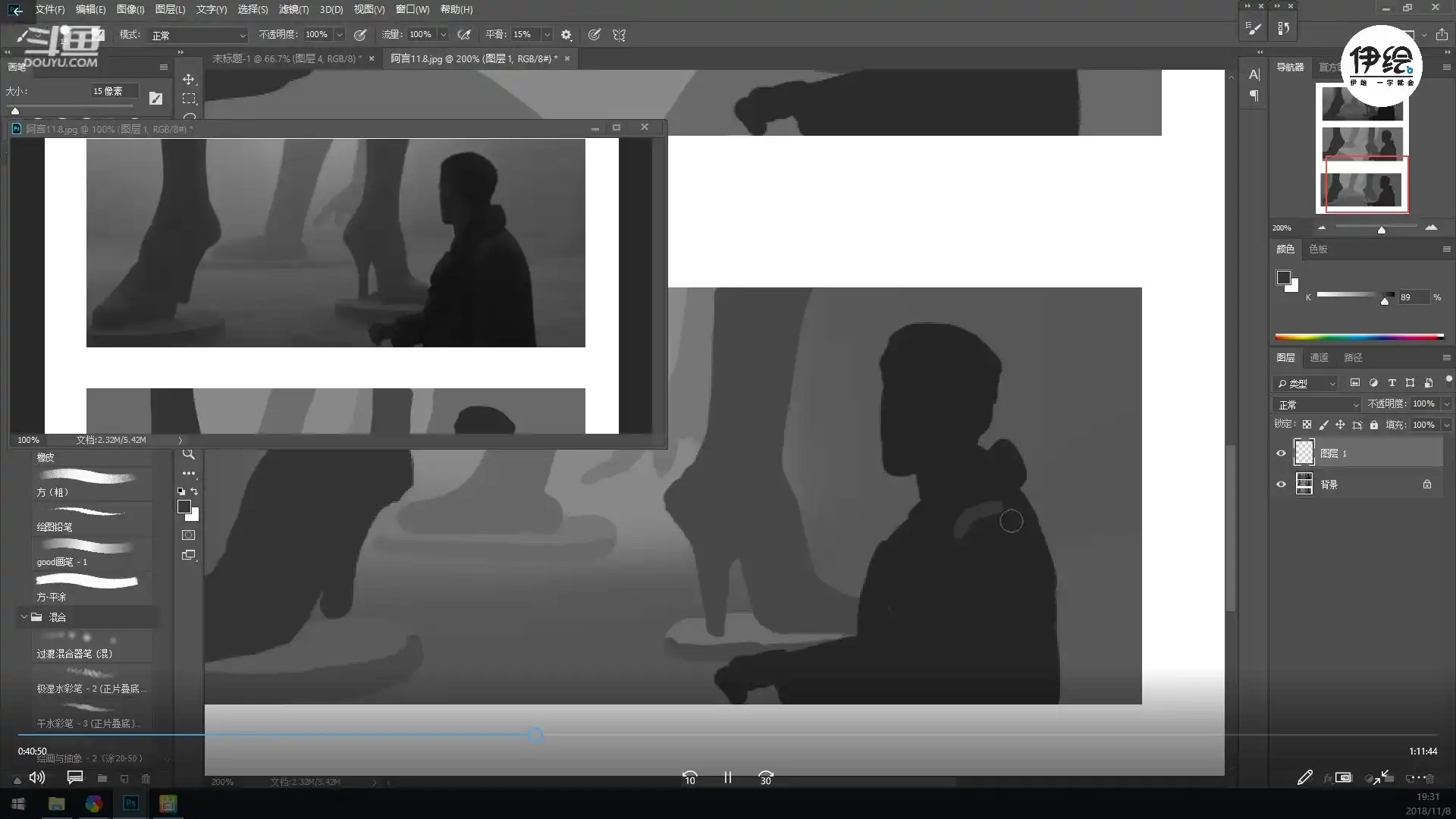
Task: Enable airbrush build-up icon next to flow
Action: (x=464, y=35)
